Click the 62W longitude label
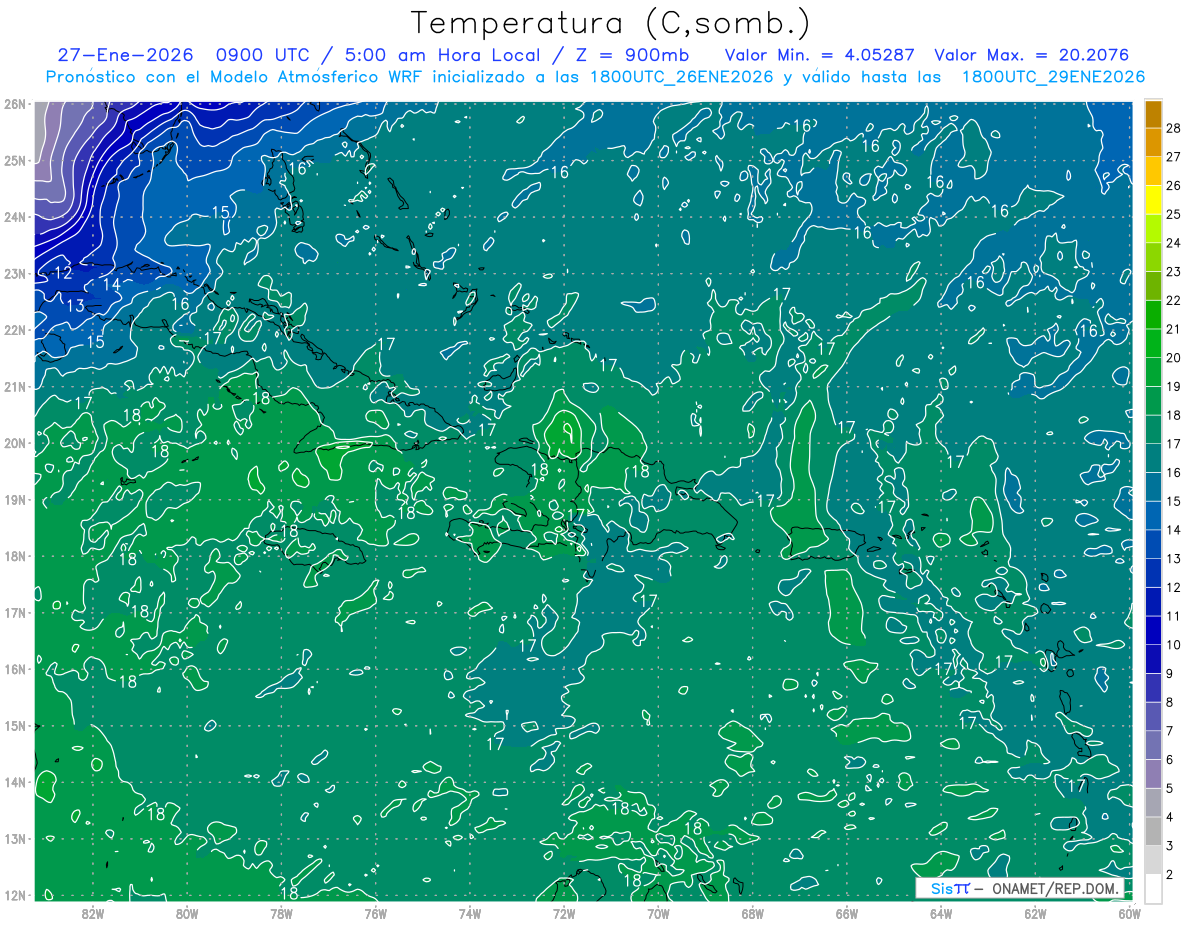Screen dimensions: 1200x927 pyautogui.click(x=1035, y=912)
